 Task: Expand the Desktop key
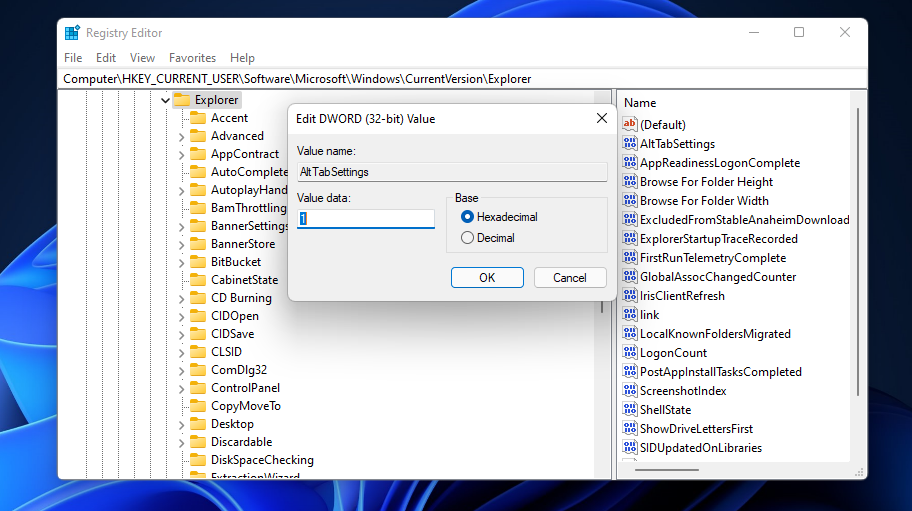(x=181, y=425)
